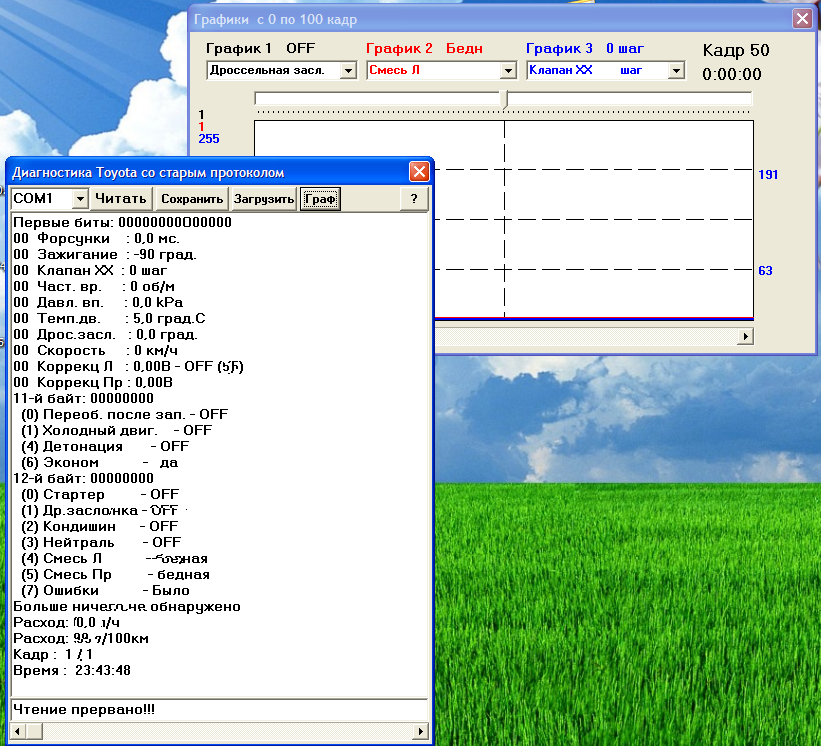Click the 'График 2' red label
Image resolution: width=821 pixels, height=746 pixels.
tap(399, 49)
